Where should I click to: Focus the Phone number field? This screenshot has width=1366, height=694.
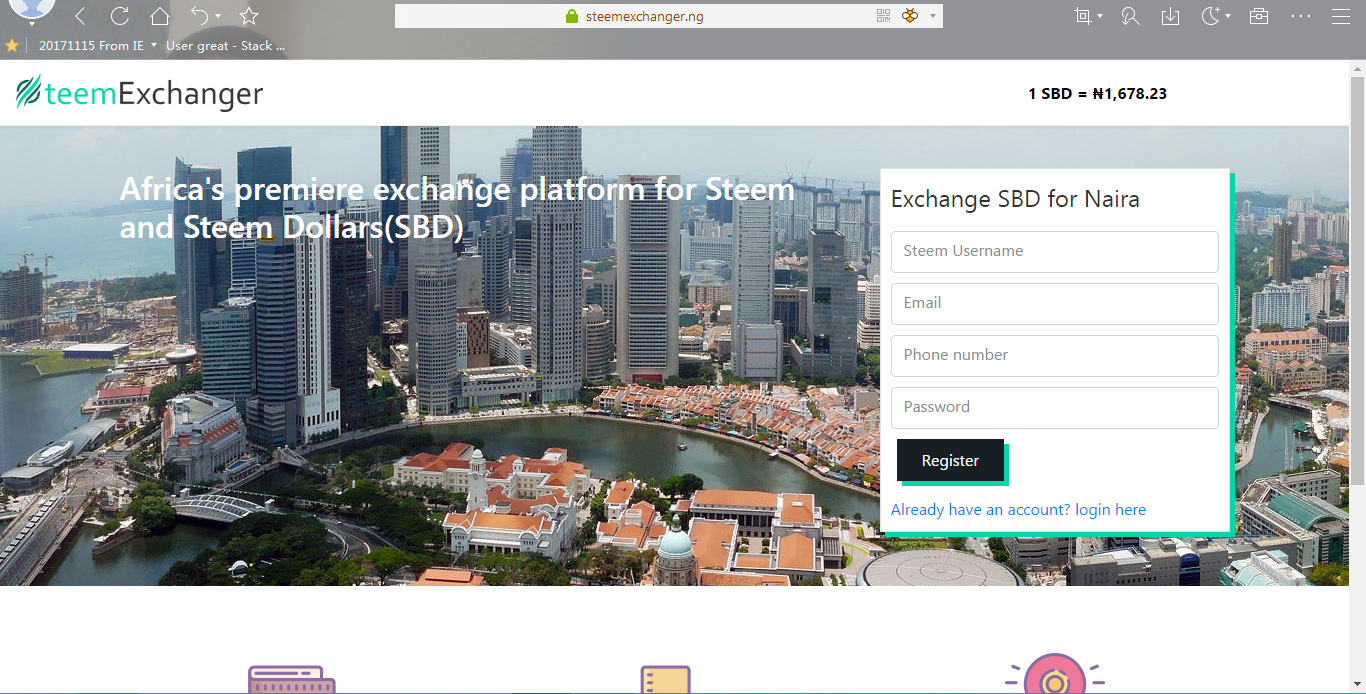(1054, 356)
